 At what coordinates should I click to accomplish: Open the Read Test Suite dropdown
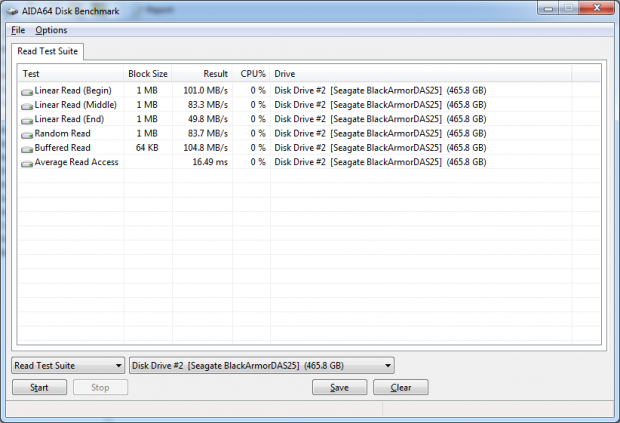(x=67, y=366)
